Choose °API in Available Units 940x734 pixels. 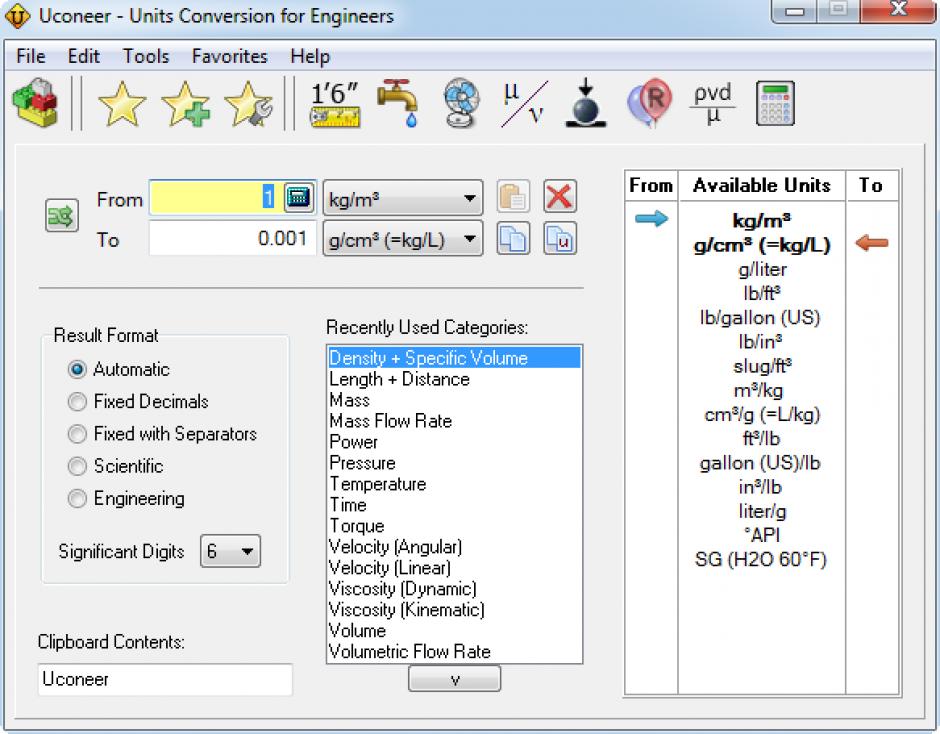point(762,535)
